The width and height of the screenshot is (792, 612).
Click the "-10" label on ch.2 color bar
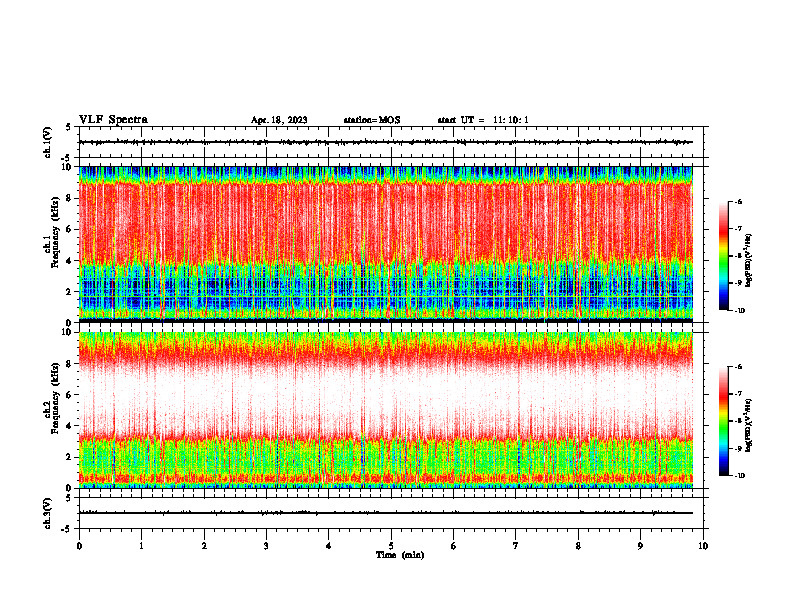pos(739,475)
